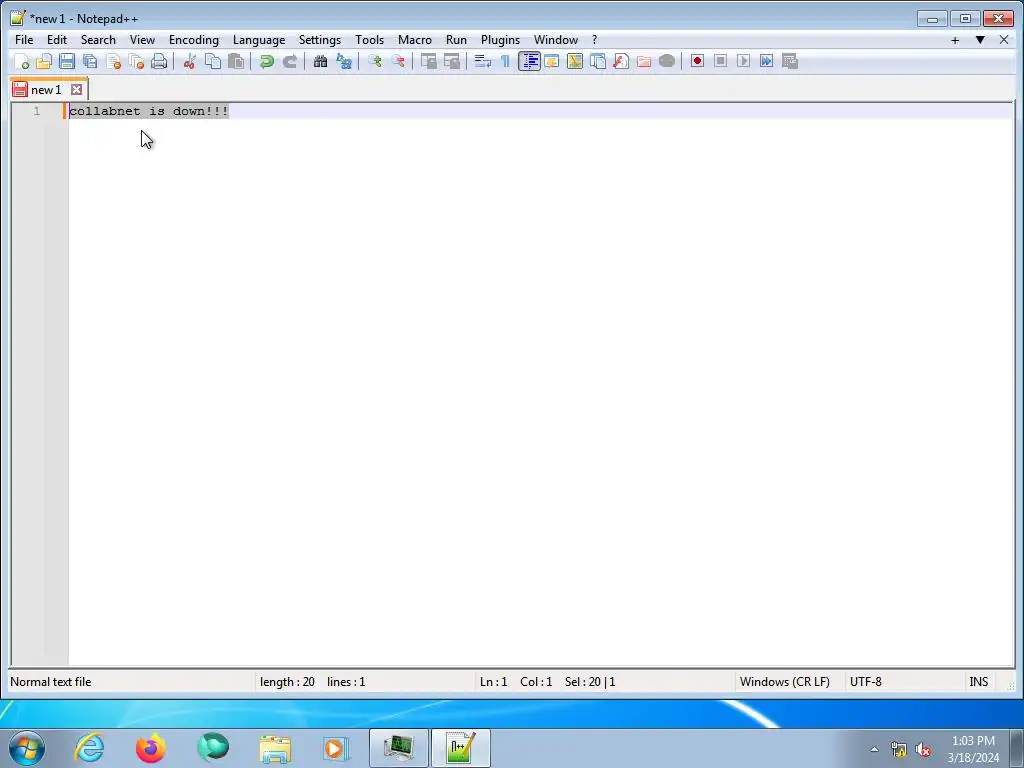The height and width of the screenshot is (768, 1024).
Task: Open the Function List panel icon
Action: tap(620, 61)
